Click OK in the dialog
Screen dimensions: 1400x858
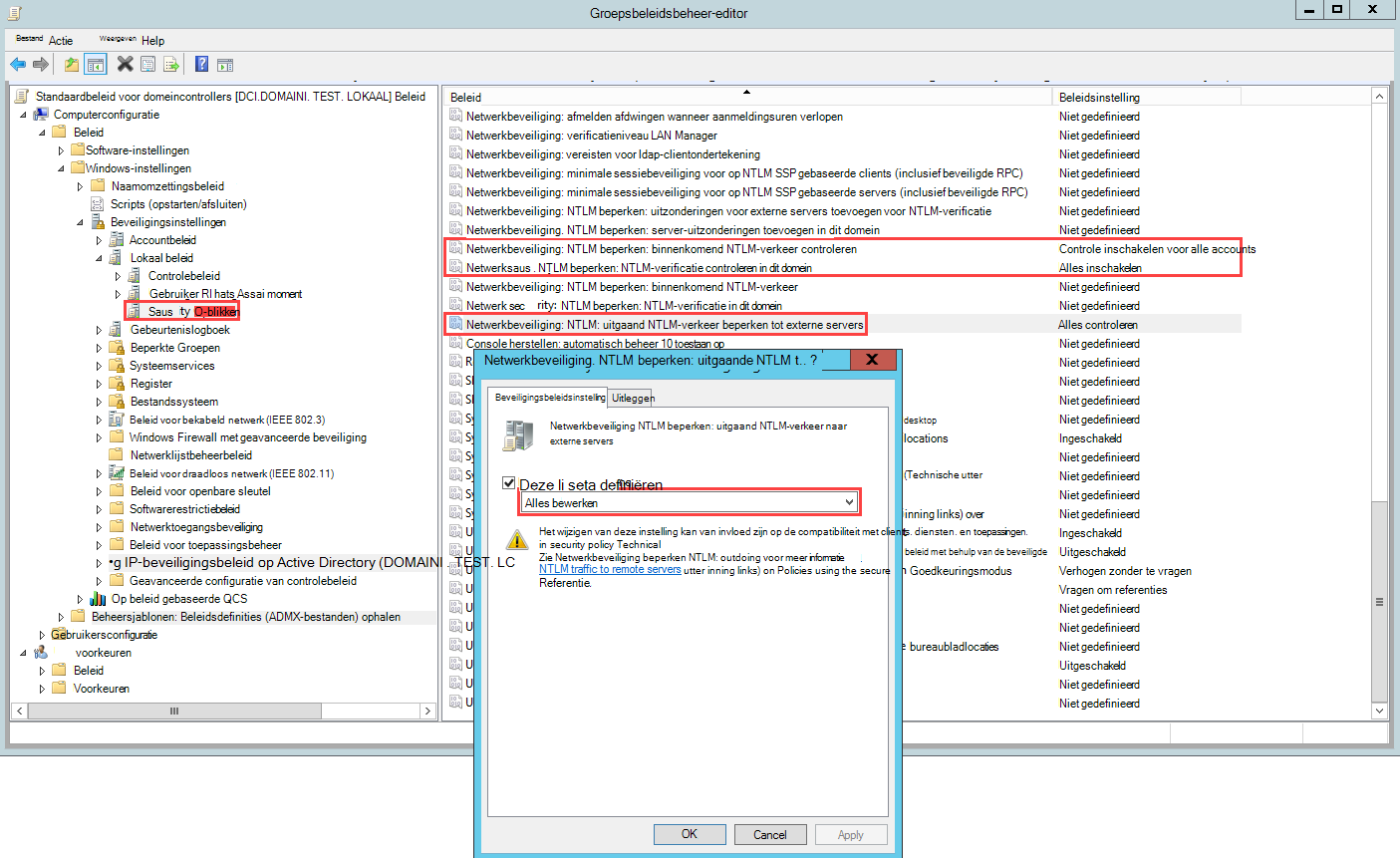coord(690,834)
